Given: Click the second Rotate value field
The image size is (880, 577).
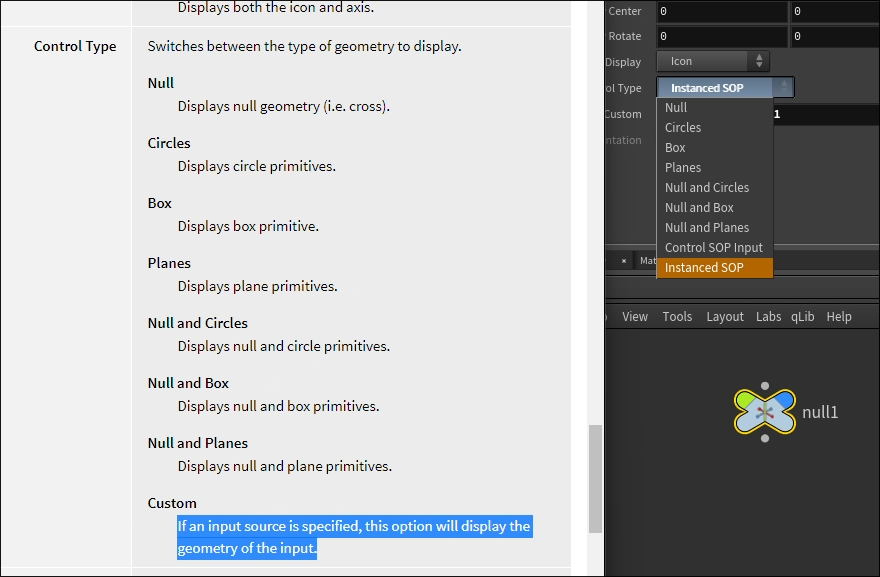Looking at the screenshot, I should click(x=835, y=36).
